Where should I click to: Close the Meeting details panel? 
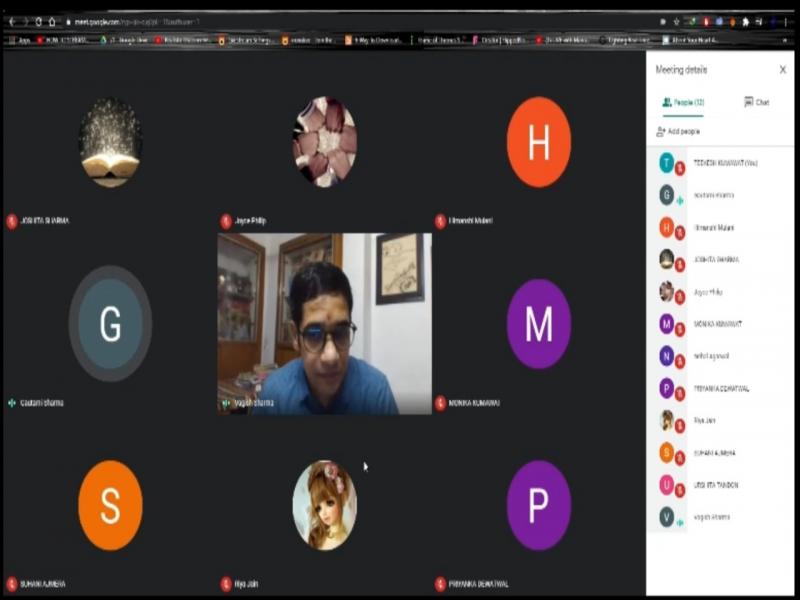tap(782, 70)
